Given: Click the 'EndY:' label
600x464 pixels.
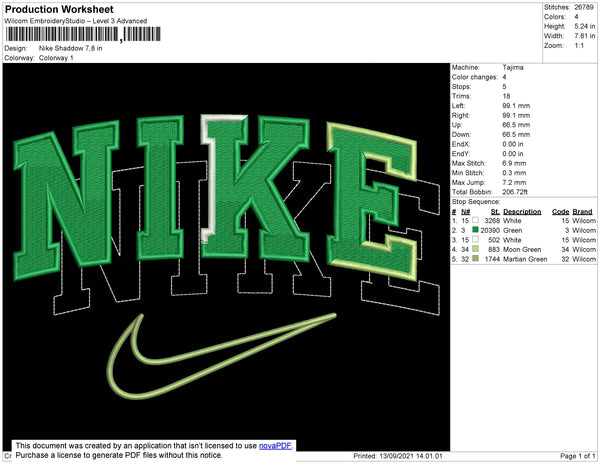Looking at the screenshot, I should click(461, 153).
